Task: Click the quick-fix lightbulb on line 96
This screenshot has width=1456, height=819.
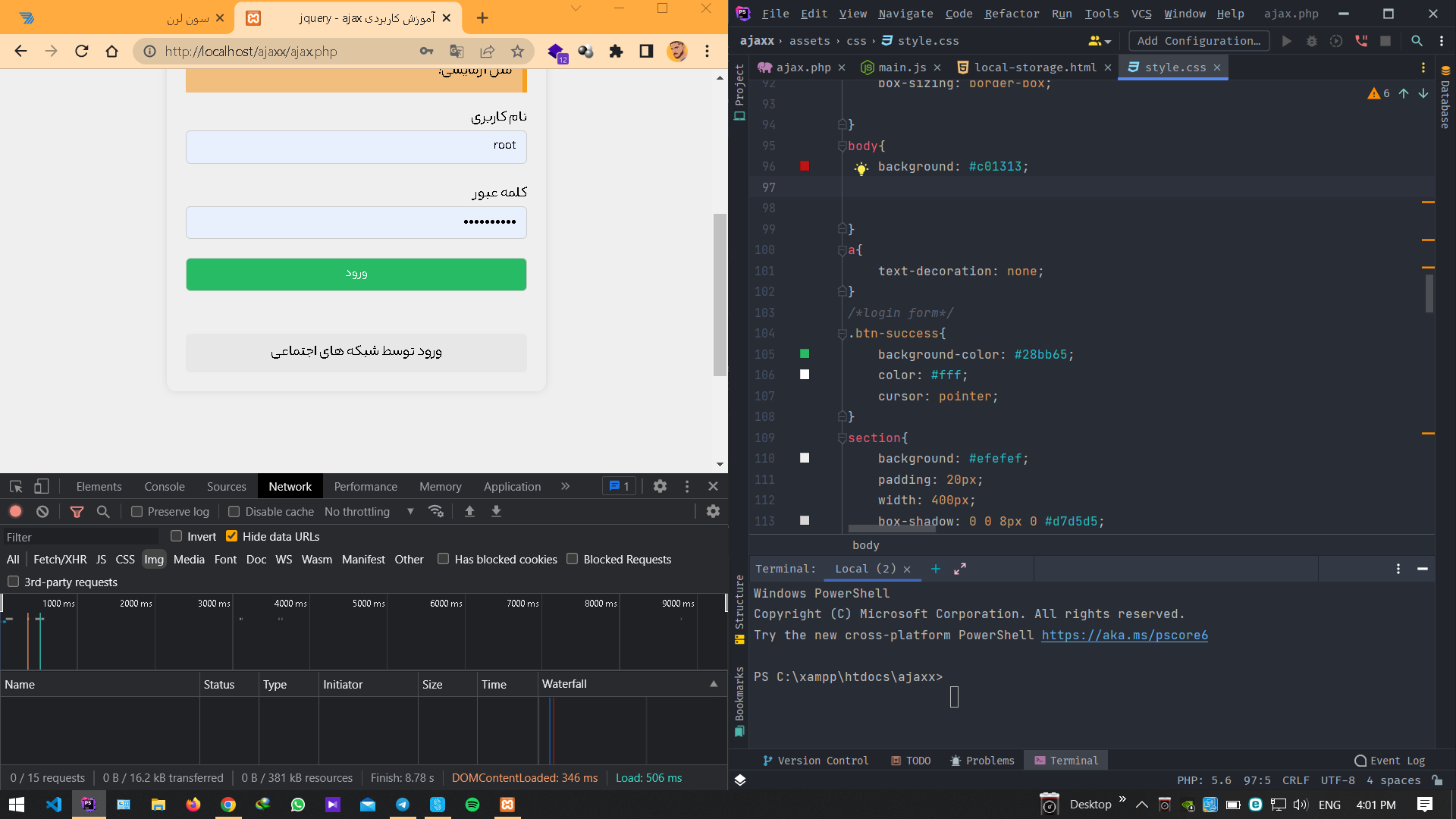Action: (x=861, y=168)
